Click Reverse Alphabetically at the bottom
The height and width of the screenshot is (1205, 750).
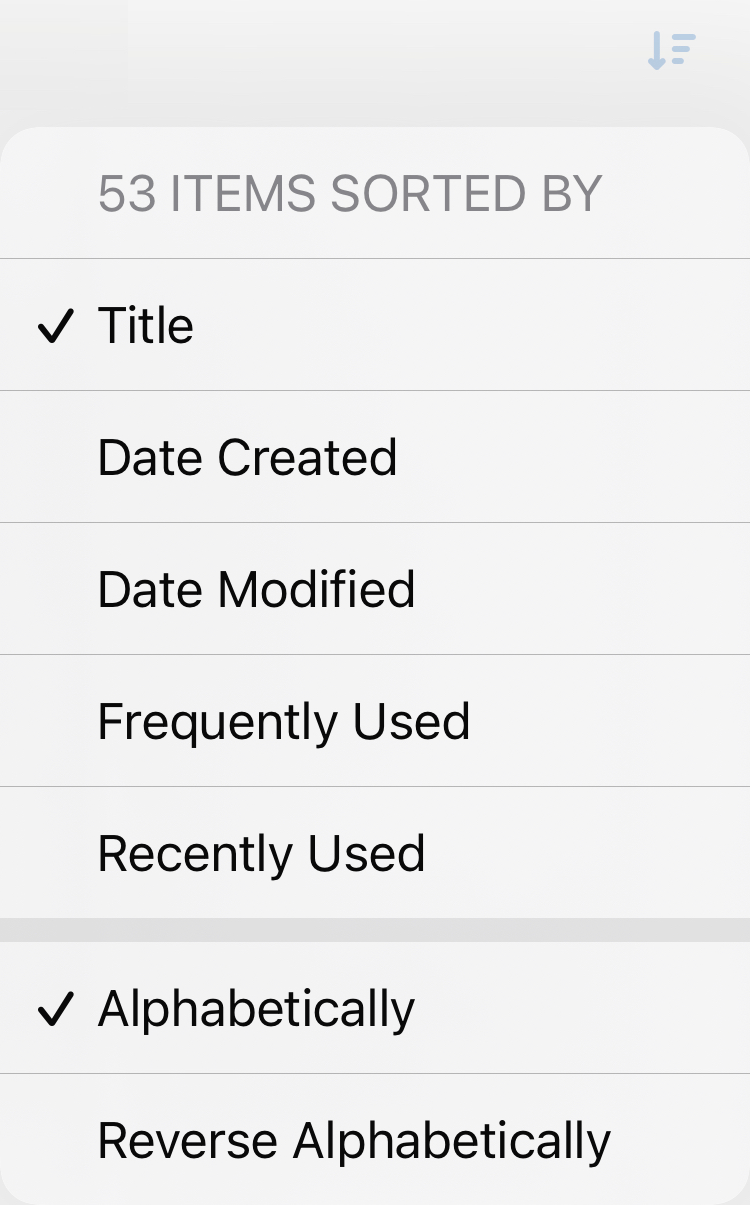click(355, 1139)
